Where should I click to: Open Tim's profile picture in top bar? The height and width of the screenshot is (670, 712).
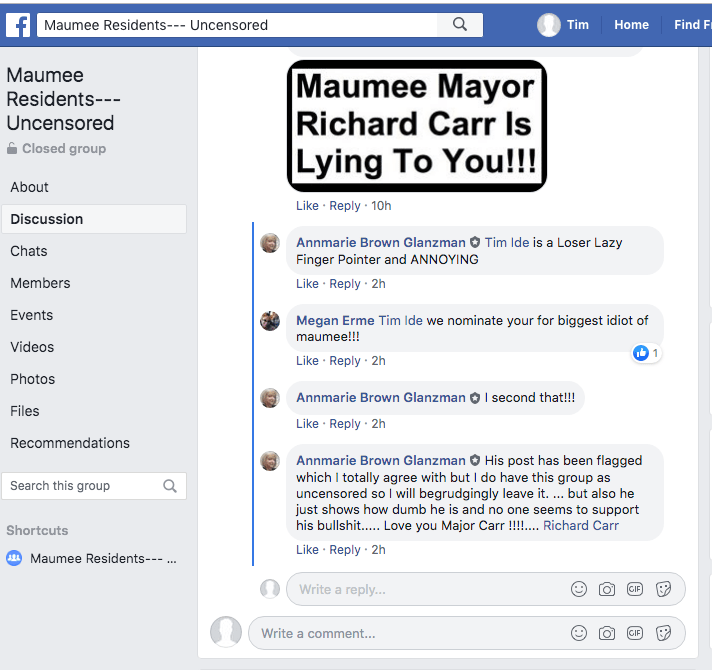548,25
